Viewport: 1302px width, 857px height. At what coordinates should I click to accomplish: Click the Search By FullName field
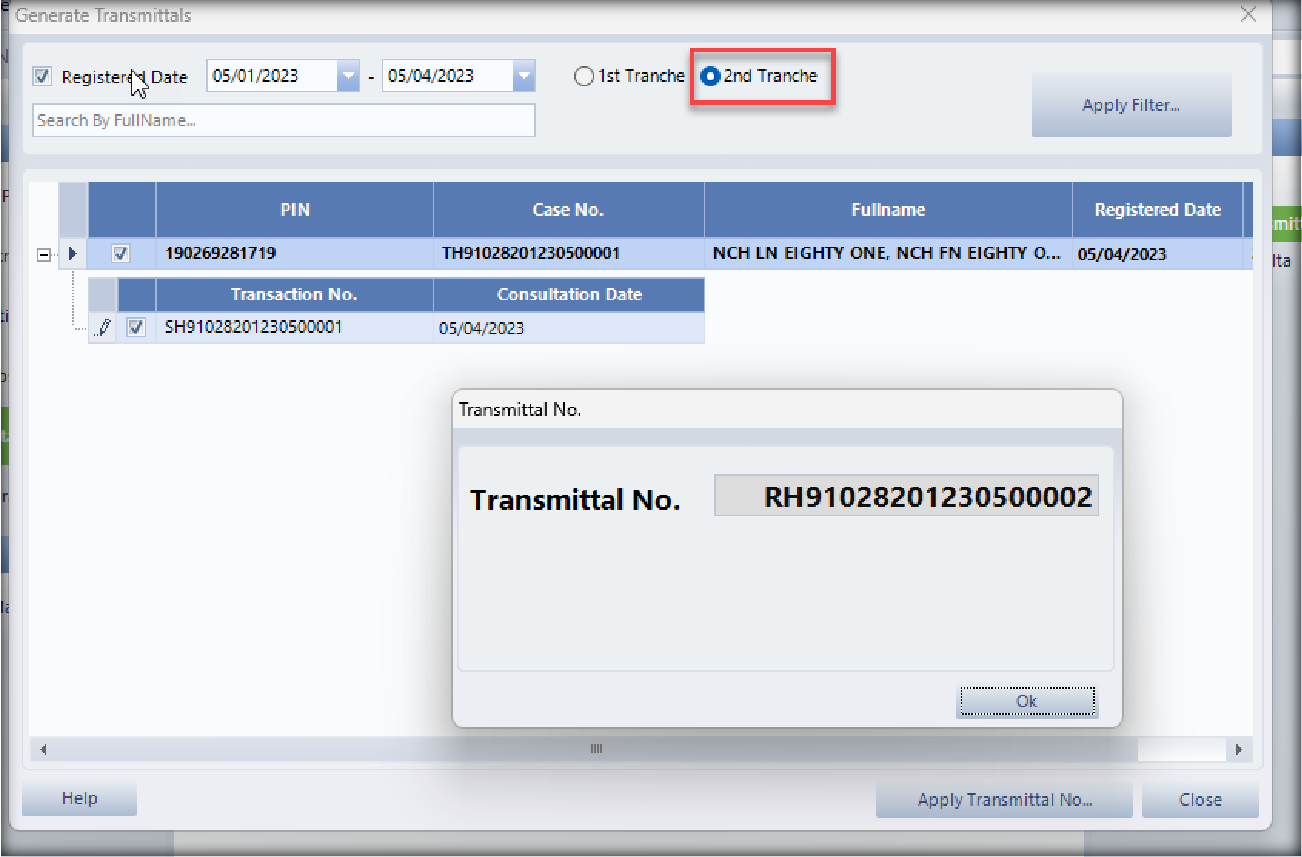point(284,120)
